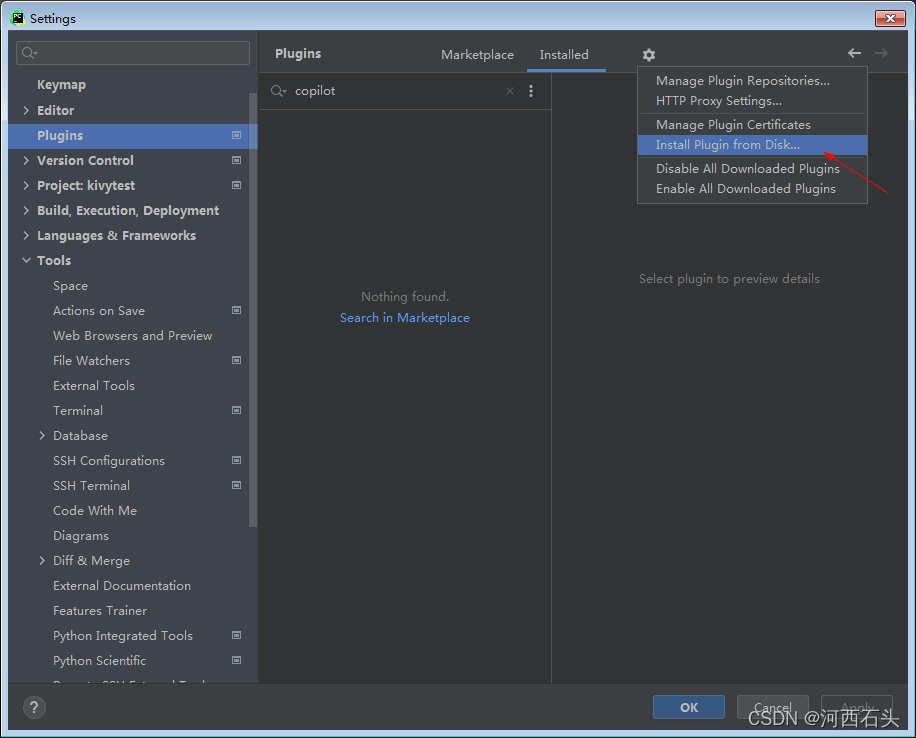Select the Keymap settings page
The width and height of the screenshot is (916, 738).
pyautogui.click(x=61, y=85)
